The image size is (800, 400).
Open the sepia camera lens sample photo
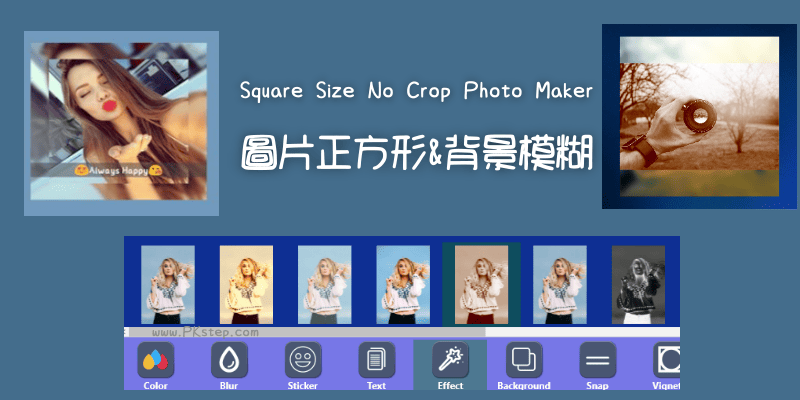coord(699,116)
